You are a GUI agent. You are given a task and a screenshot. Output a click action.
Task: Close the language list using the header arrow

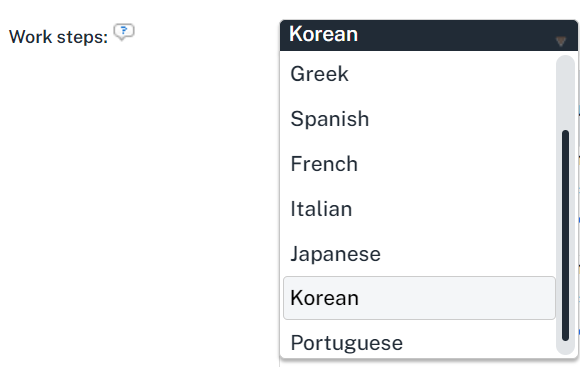pos(561,41)
